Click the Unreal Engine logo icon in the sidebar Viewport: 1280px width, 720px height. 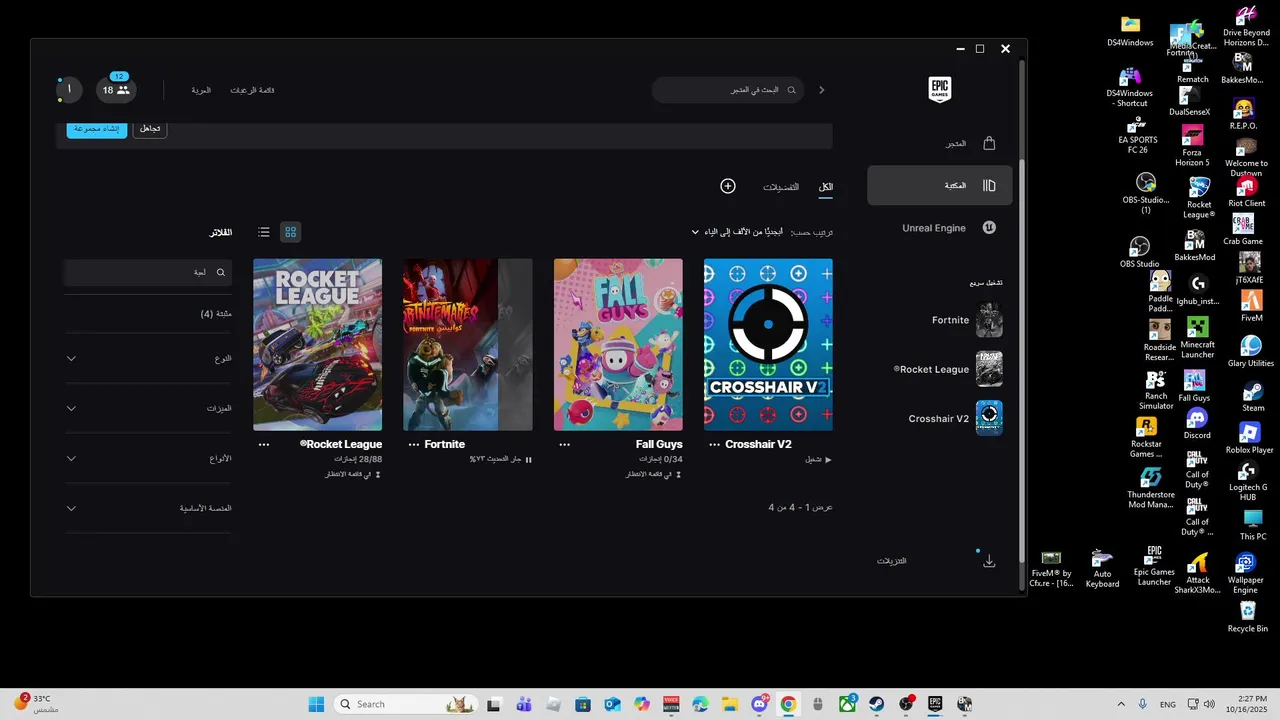(x=989, y=228)
